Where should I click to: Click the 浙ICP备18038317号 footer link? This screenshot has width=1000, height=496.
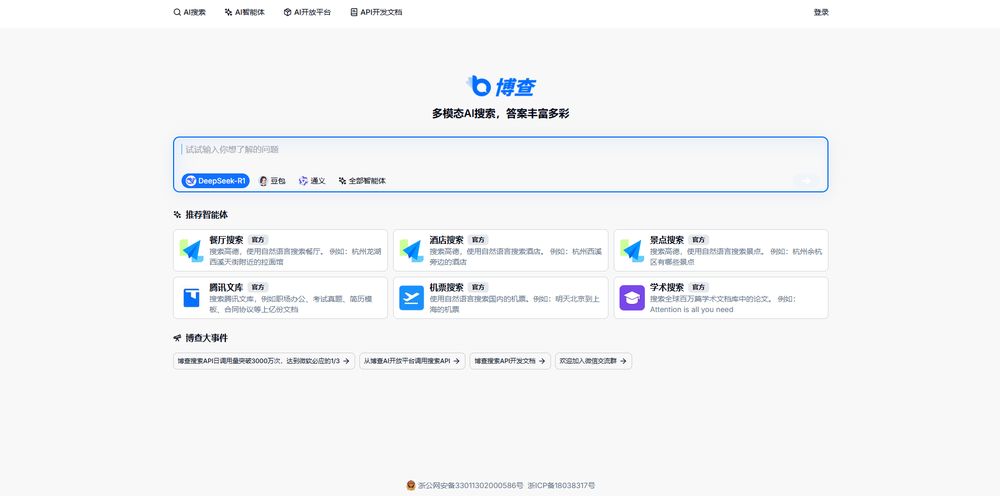pos(561,486)
